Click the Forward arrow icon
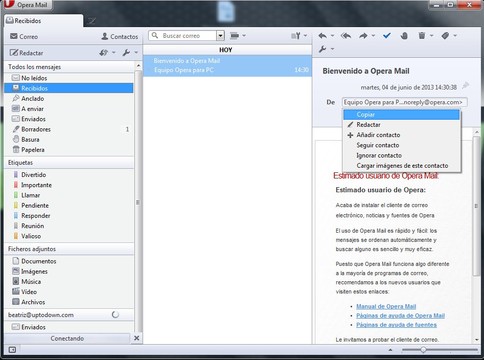Screen dimensions: 484x360 point(363,36)
